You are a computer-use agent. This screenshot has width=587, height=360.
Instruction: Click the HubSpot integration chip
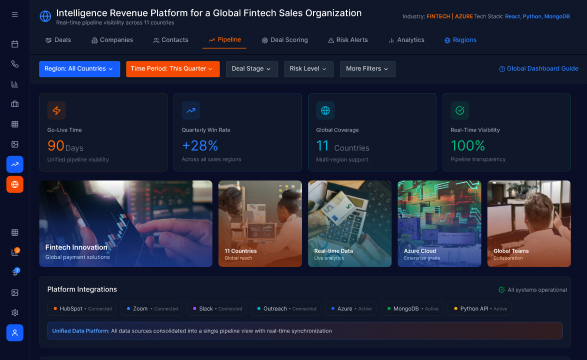pyautogui.click(x=82, y=309)
